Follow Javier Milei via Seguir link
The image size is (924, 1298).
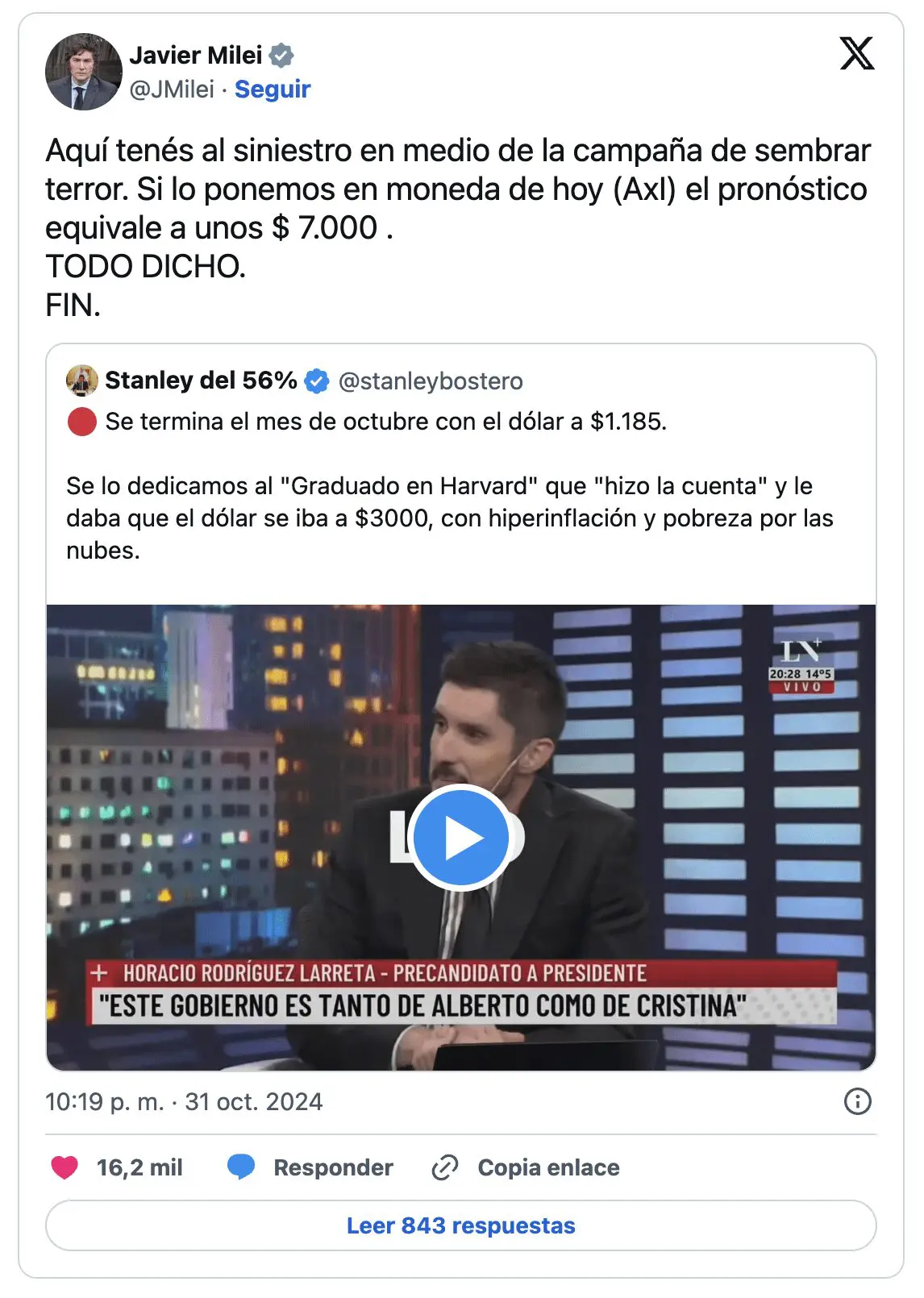pos(273,89)
